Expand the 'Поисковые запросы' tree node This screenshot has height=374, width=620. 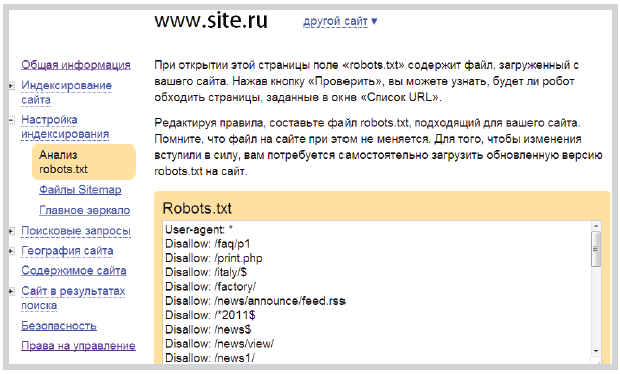coord(12,231)
